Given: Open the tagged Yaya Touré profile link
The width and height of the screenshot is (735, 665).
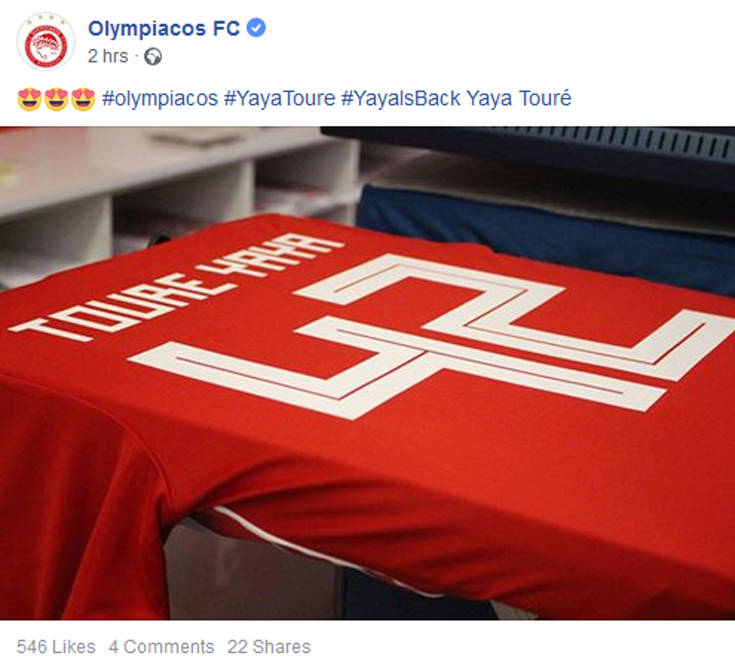Looking at the screenshot, I should point(519,99).
